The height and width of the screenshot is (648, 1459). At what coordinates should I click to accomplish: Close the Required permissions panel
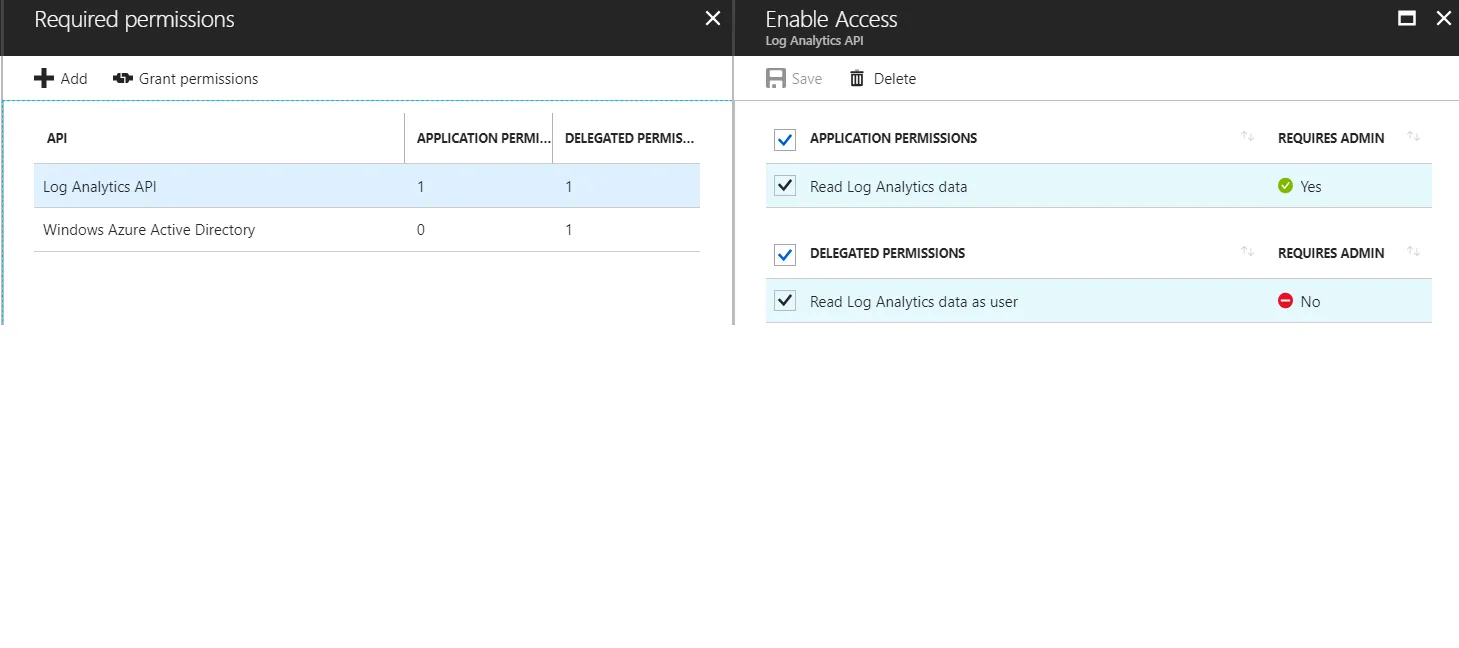point(713,19)
